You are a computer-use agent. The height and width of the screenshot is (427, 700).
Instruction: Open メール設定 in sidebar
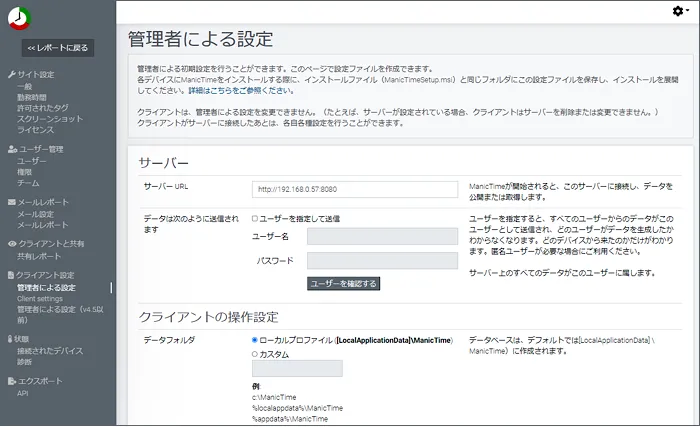tap(35, 214)
